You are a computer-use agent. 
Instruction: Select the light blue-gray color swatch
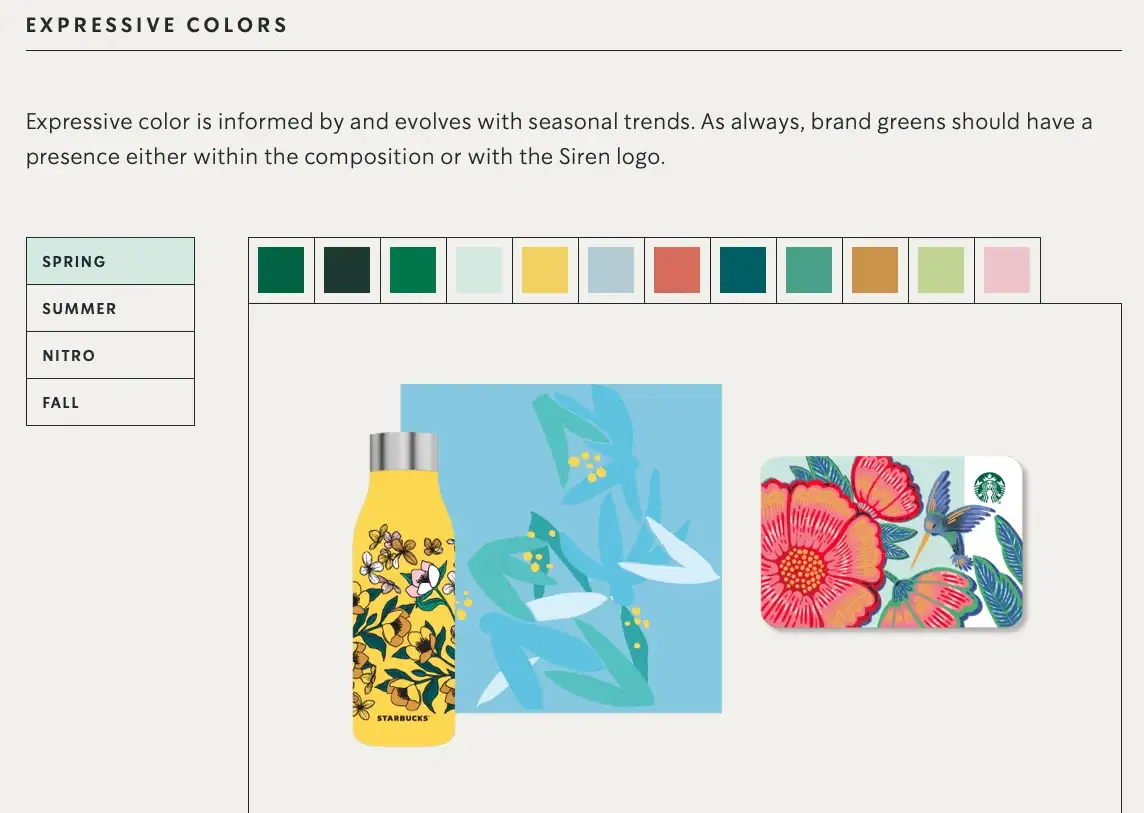(x=611, y=270)
